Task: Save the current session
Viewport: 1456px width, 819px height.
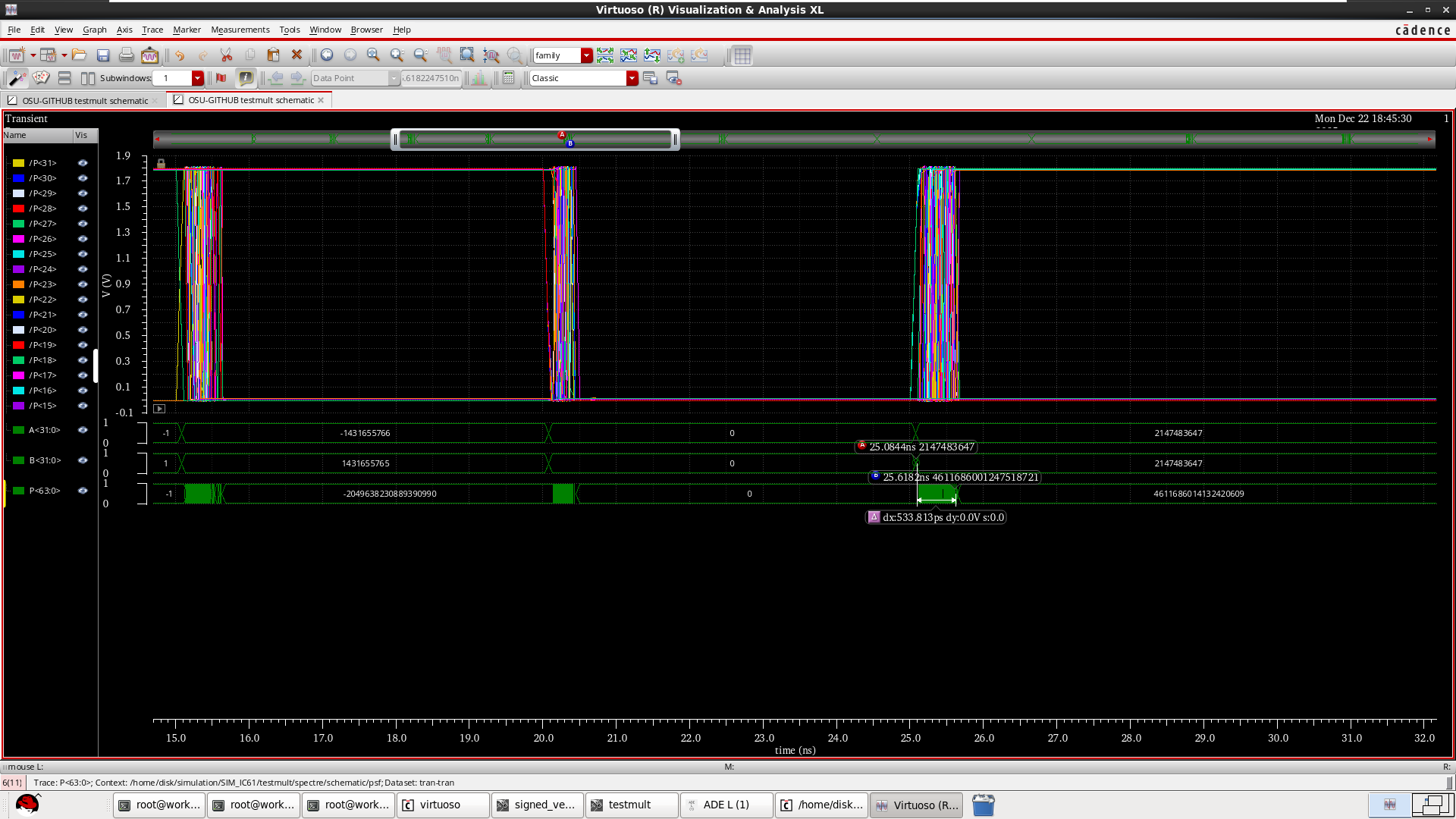Action: coord(104,55)
